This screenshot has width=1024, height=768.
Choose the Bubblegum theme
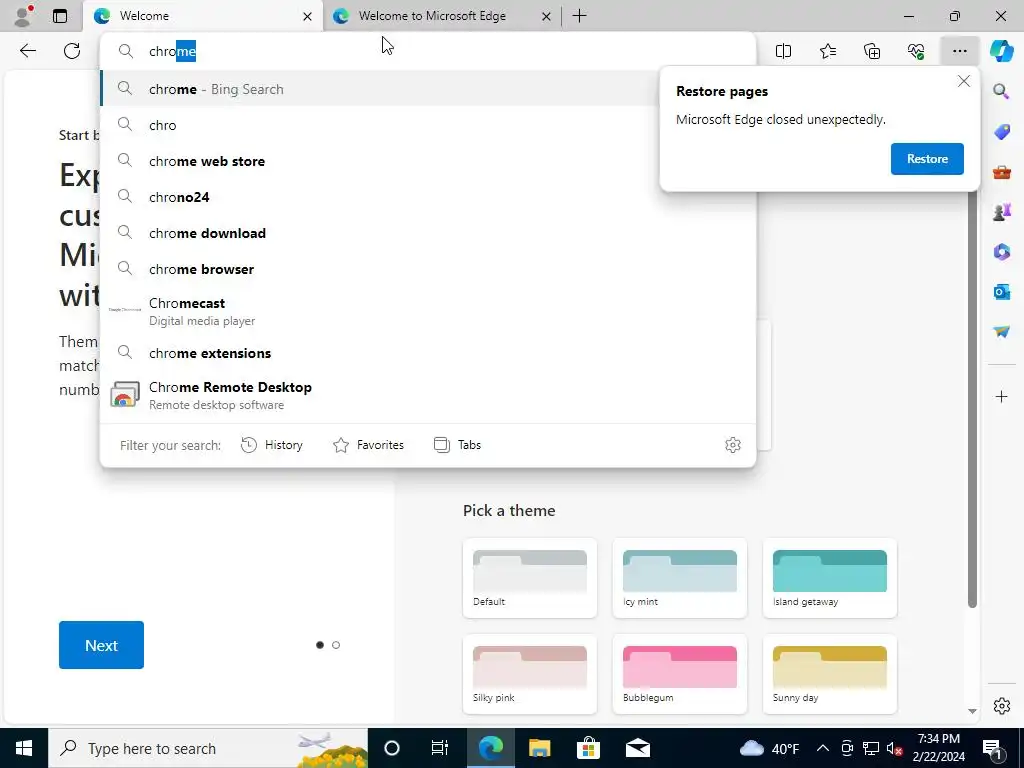coord(680,674)
